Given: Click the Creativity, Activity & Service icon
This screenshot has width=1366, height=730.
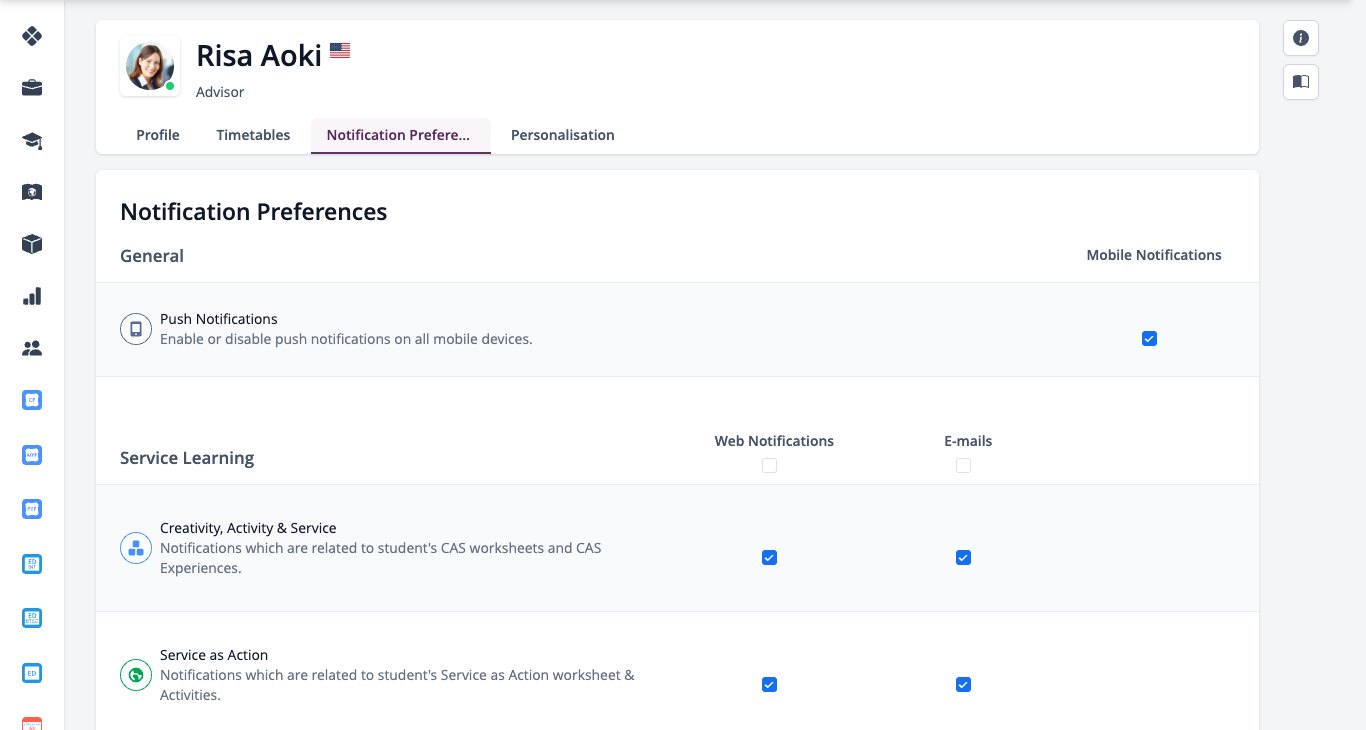Looking at the screenshot, I should (x=136, y=548).
